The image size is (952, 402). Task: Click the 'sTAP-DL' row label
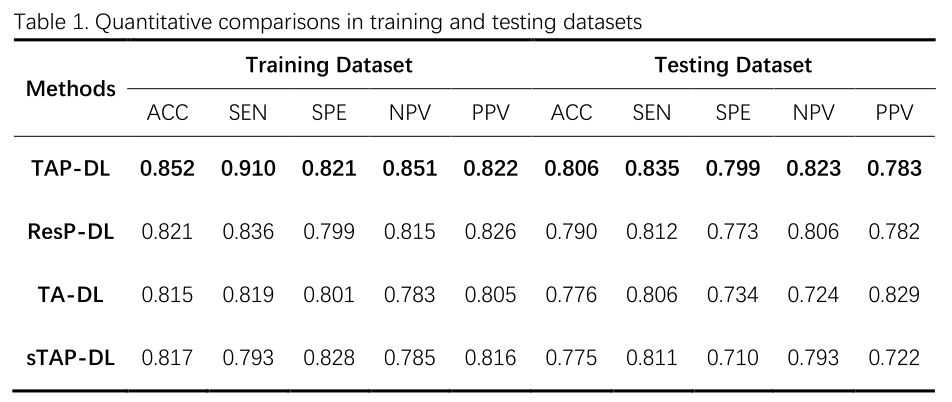pos(71,357)
